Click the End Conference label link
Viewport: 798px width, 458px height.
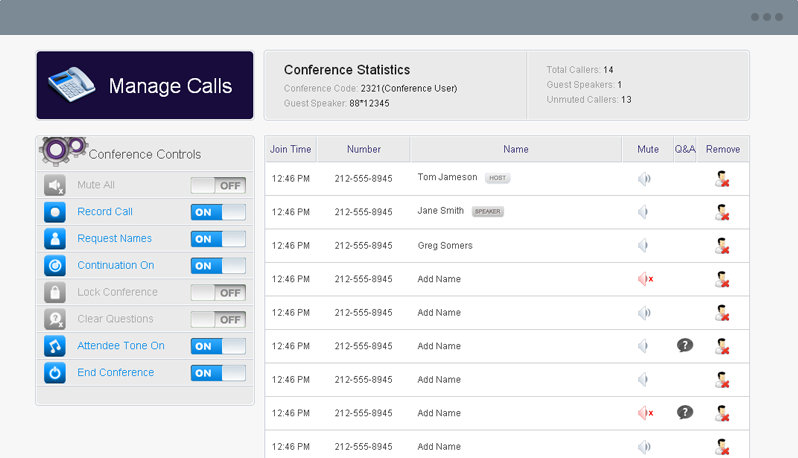click(x=116, y=373)
